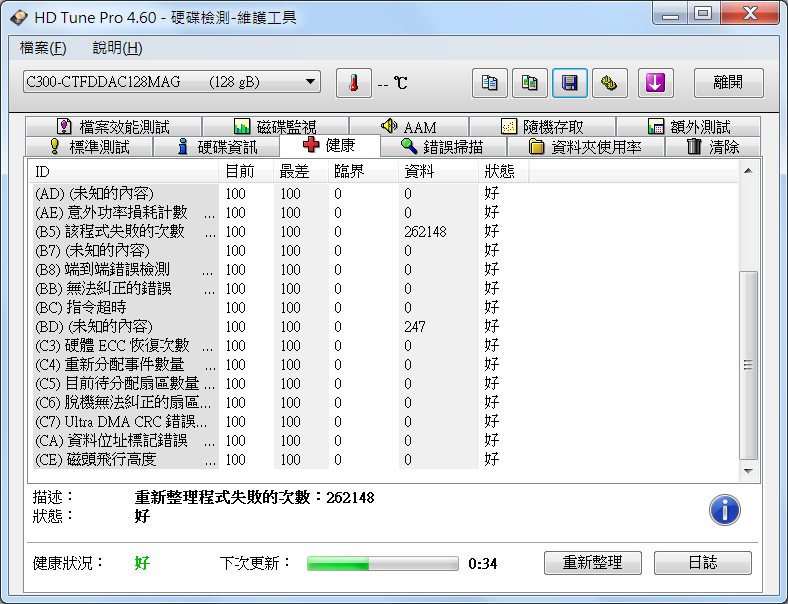This screenshot has width=788, height=604.
Task: Switch to the 標準測試 tab
Action: [x=89, y=147]
